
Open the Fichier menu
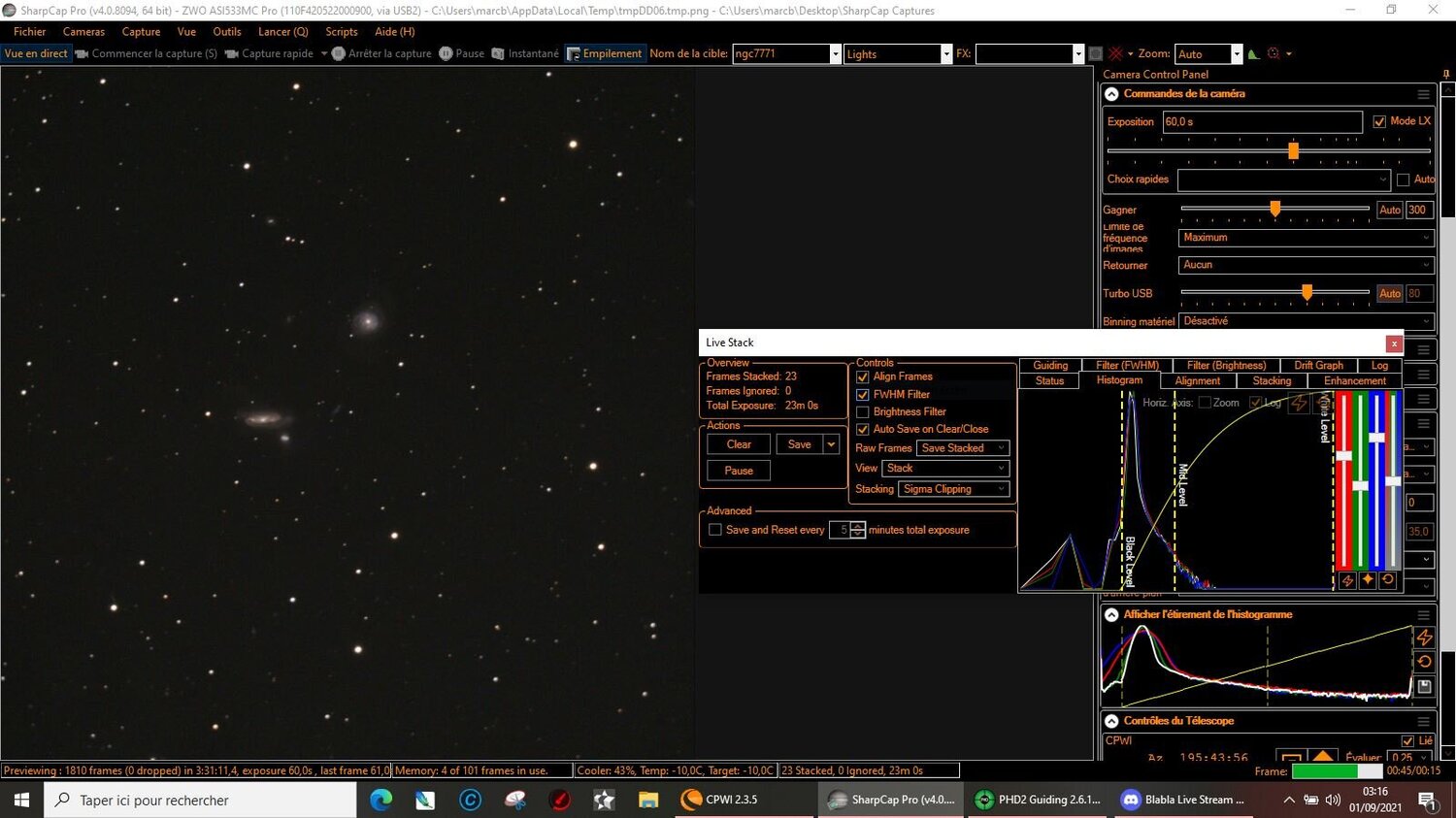[x=30, y=32]
